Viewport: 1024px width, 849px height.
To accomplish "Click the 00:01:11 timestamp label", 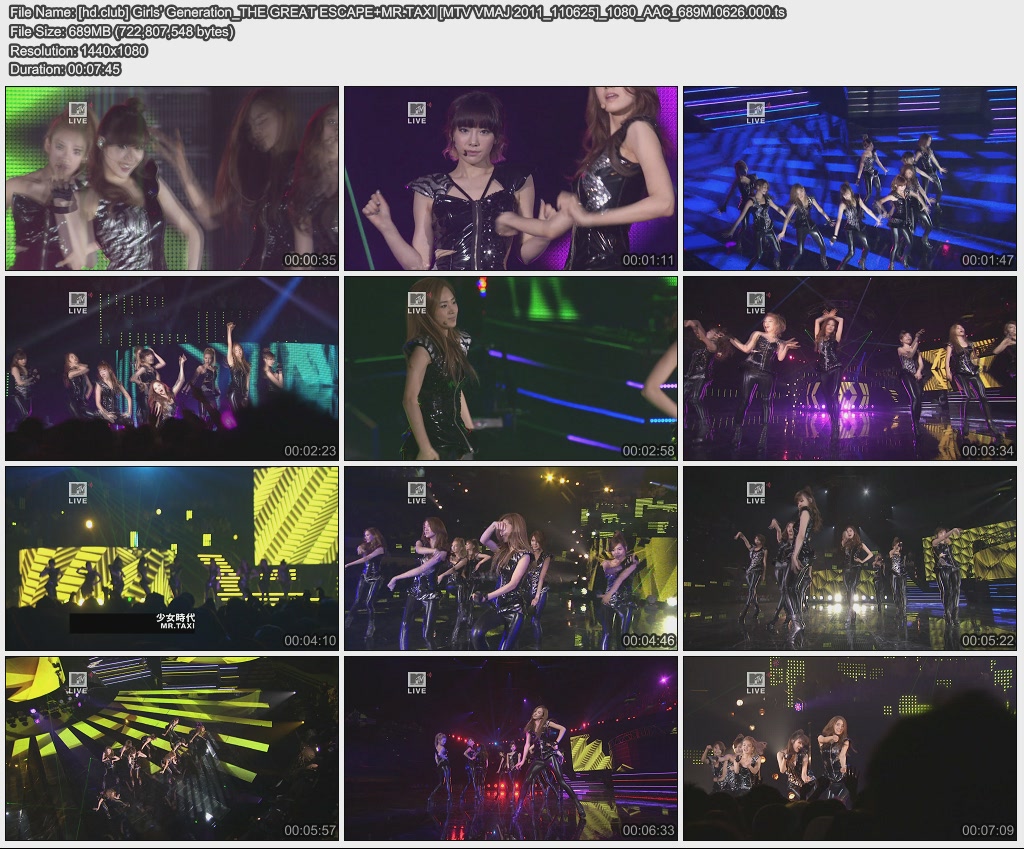I will click(648, 260).
